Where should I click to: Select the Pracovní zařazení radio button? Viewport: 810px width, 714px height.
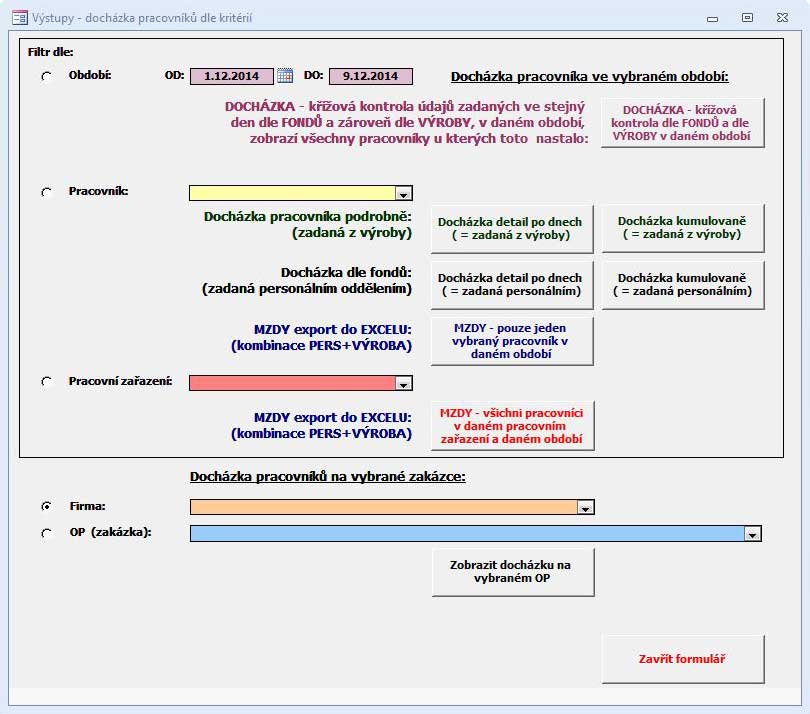coord(46,382)
